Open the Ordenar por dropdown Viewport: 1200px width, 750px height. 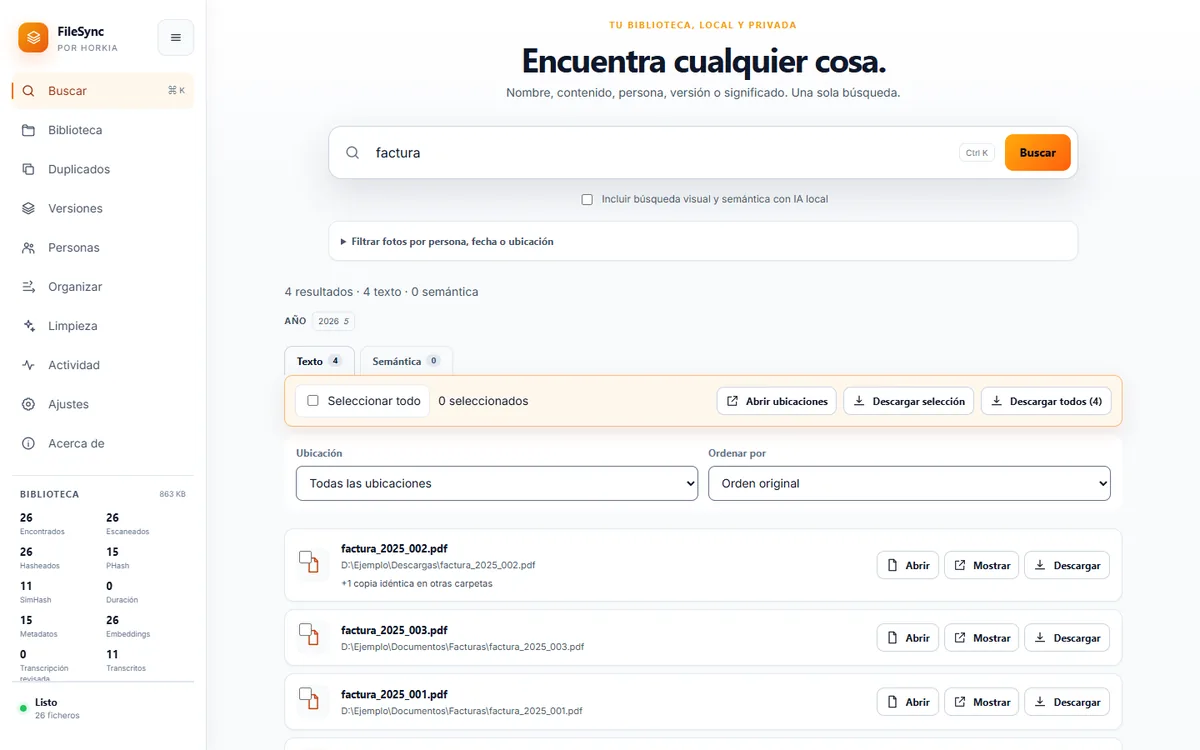(x=909, y=483)
